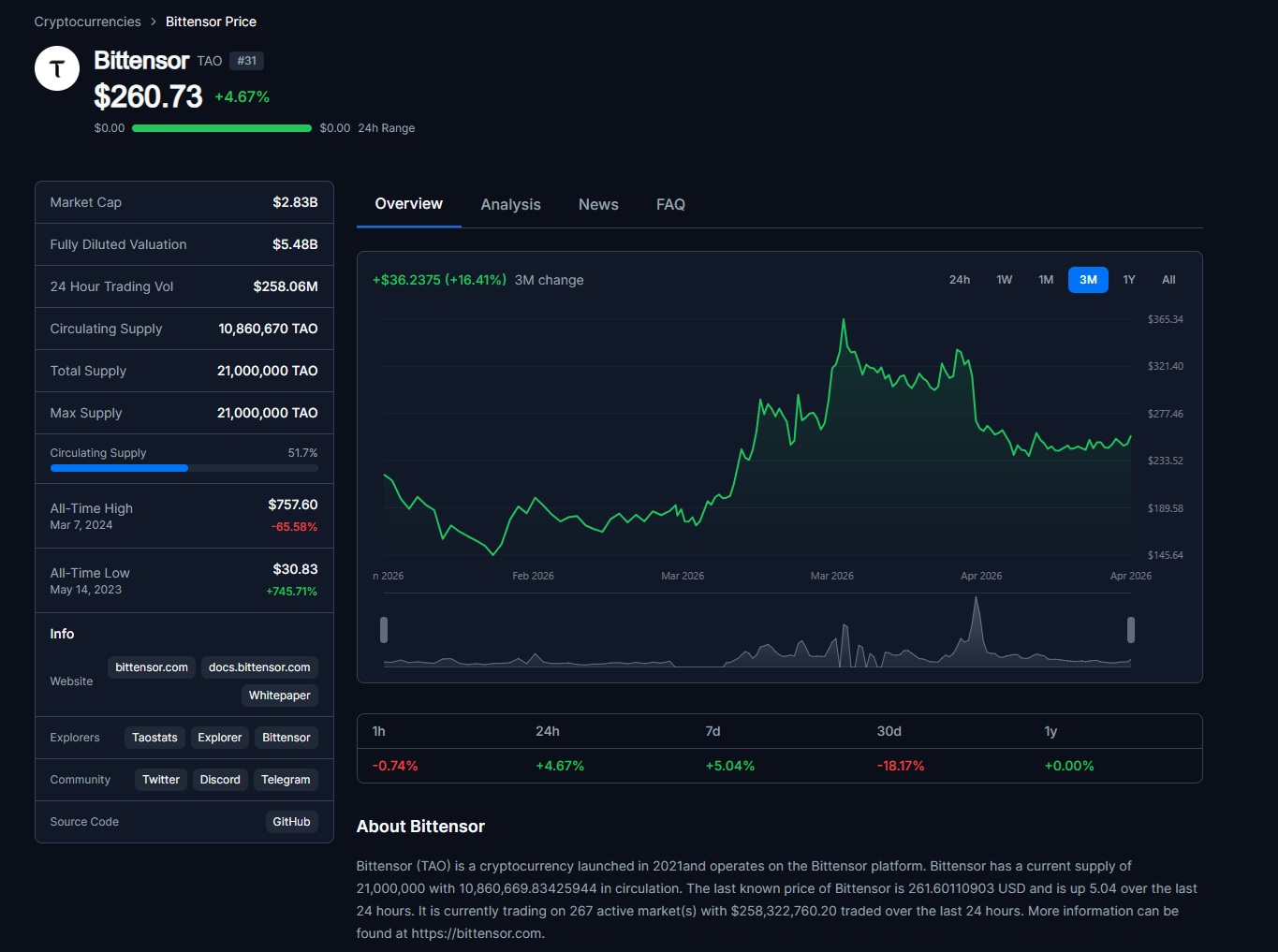Grab the left chart range handle
Viewport: 1278px width, 952px height.
pos(384,630)
